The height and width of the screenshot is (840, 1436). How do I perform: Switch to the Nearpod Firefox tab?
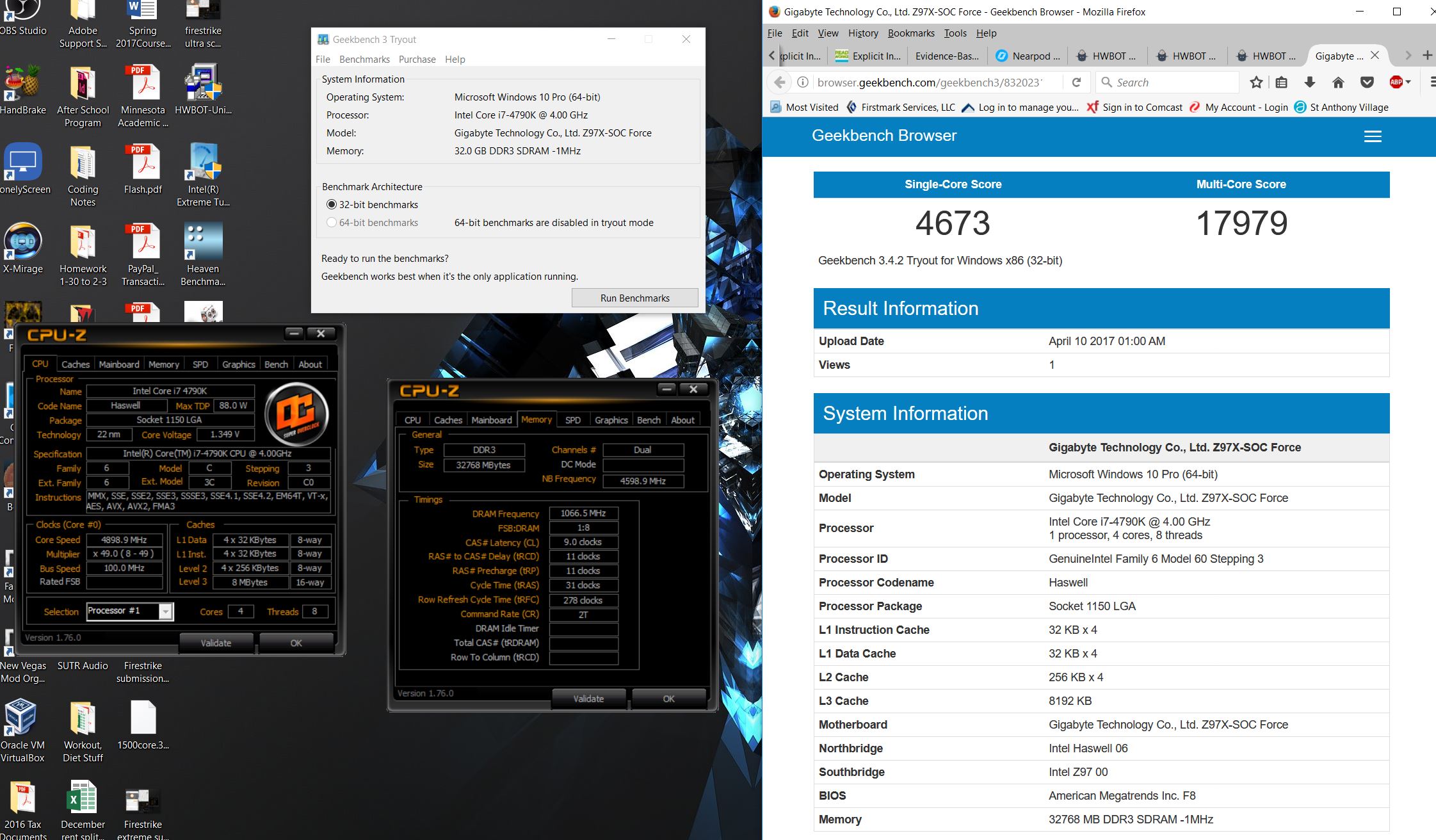click(1028, 56)
